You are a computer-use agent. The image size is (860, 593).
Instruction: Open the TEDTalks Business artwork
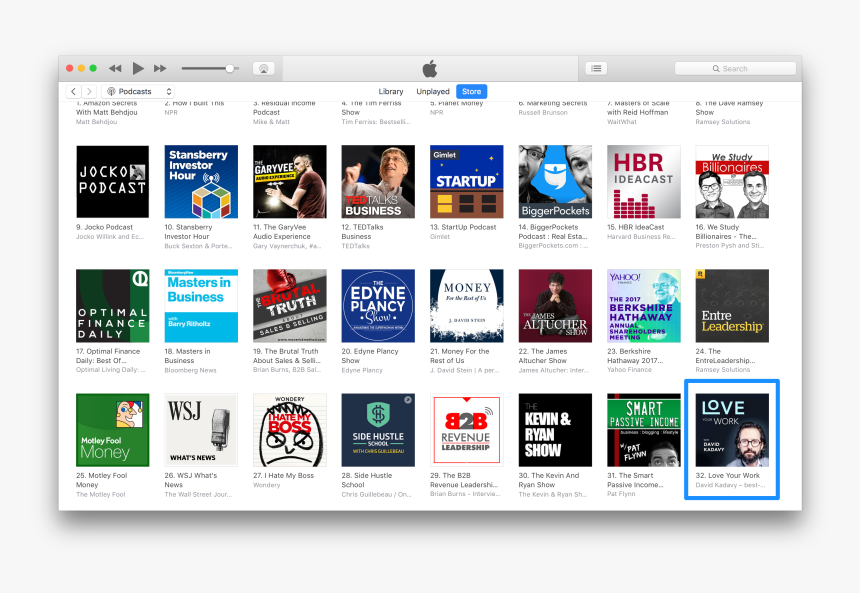(x=378, y=182)
